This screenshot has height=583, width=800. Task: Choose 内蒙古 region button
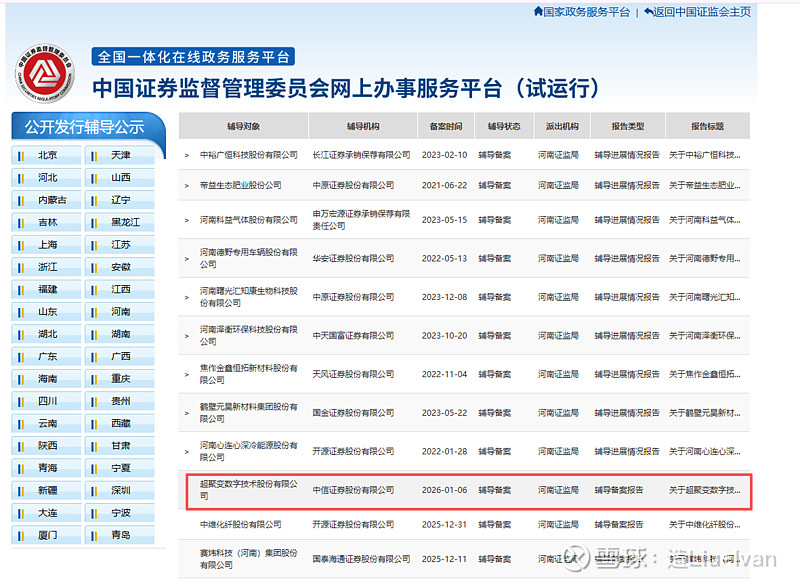tap(46, 200)
